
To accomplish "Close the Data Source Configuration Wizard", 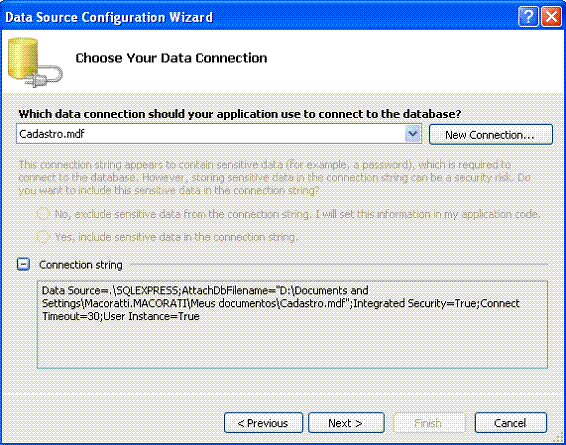I will tap(552, 17).
